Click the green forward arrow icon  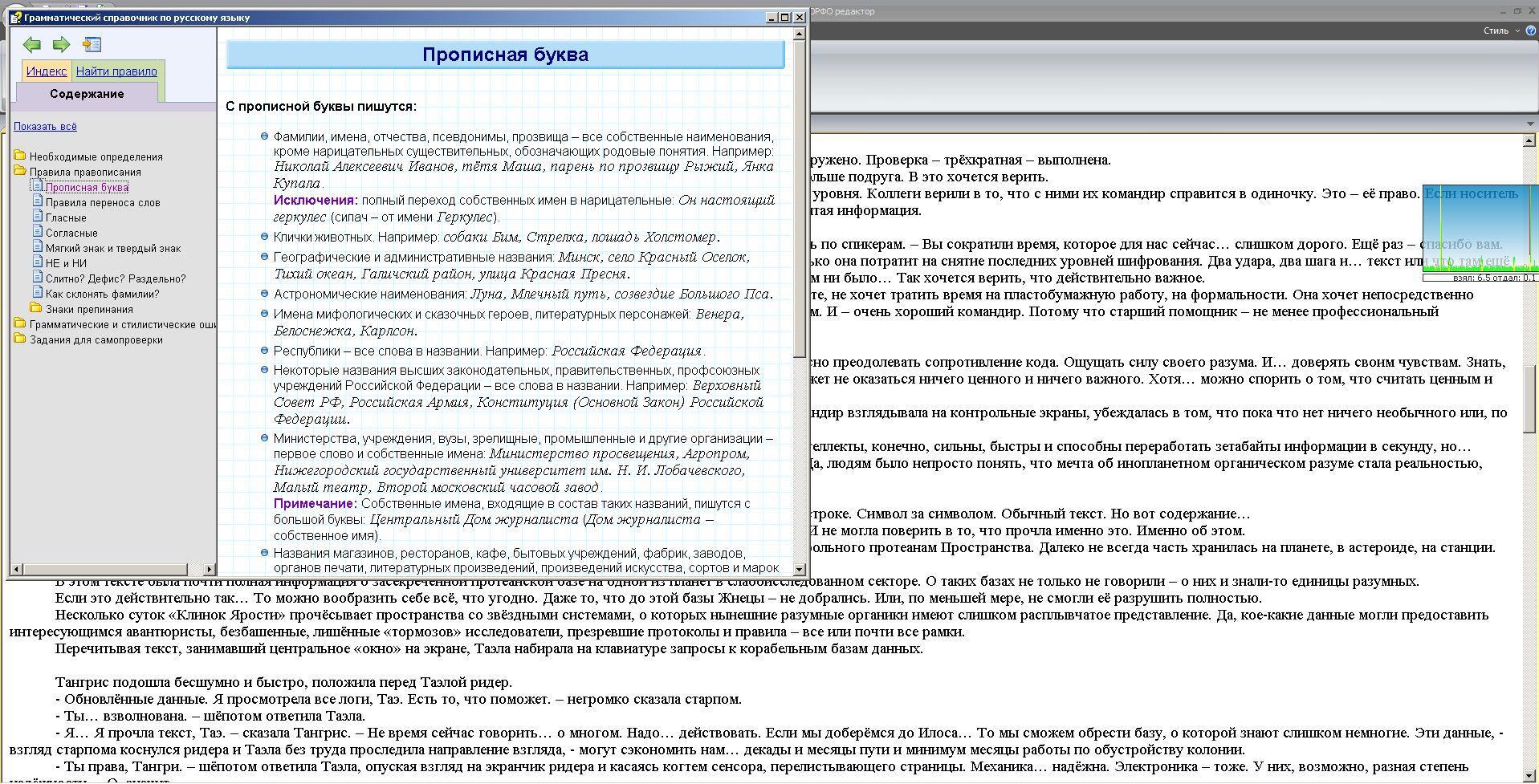click(x=61, y=45)
